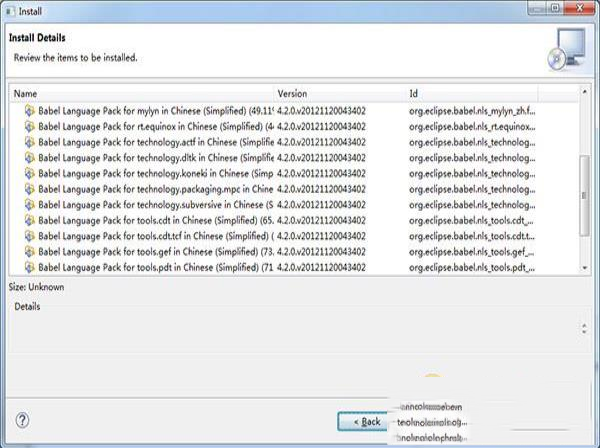Click the rt.equinox language pack icon
The image size is (600, 448).
pos(30,127)
